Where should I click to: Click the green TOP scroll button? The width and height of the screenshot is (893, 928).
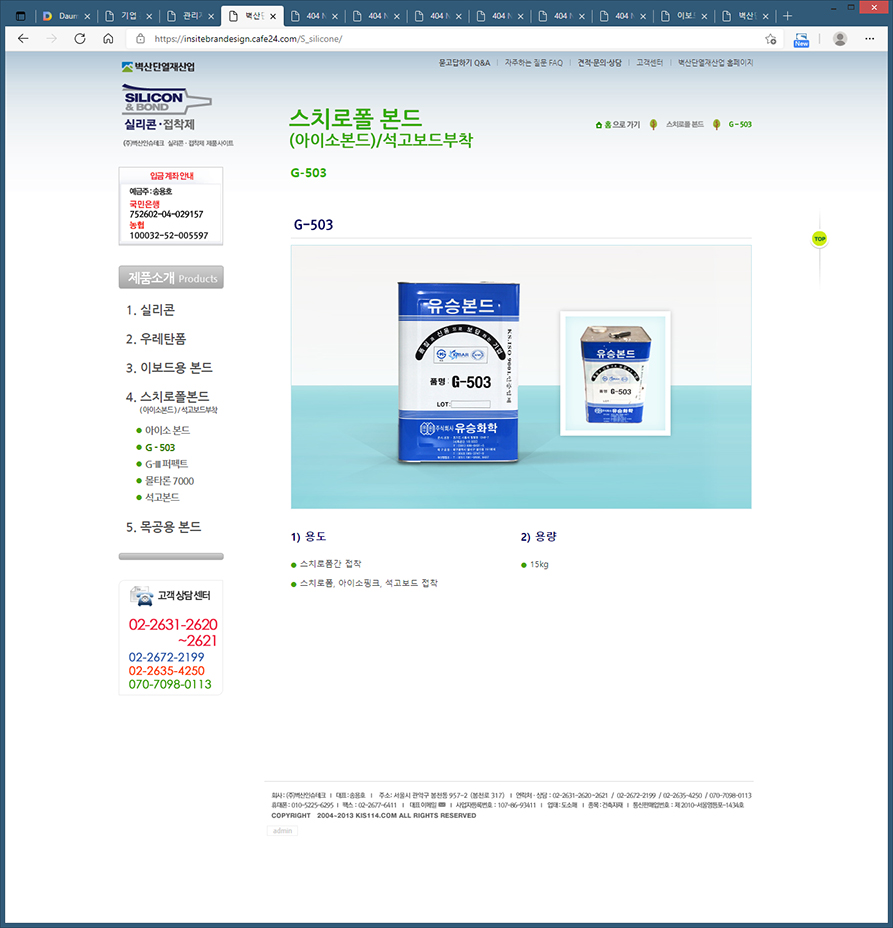[x=819, y=239]
